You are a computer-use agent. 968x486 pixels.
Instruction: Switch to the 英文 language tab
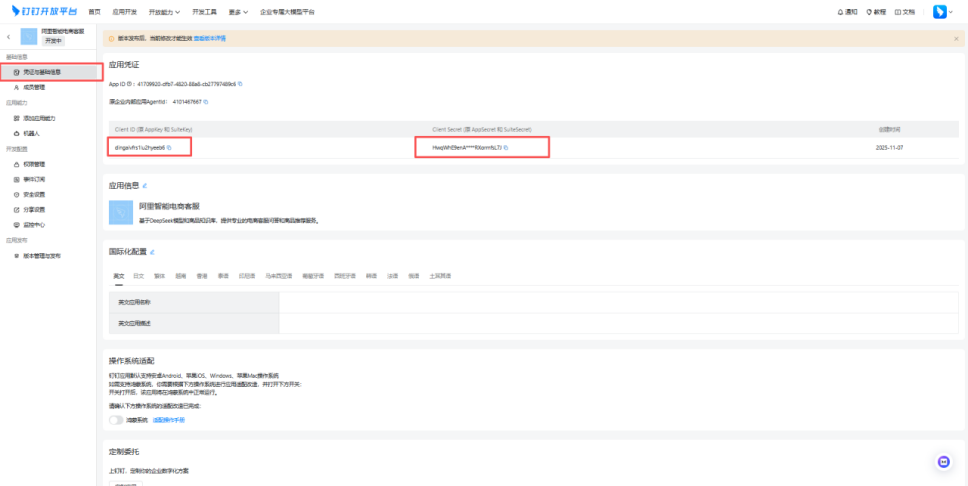click(119, 276)
